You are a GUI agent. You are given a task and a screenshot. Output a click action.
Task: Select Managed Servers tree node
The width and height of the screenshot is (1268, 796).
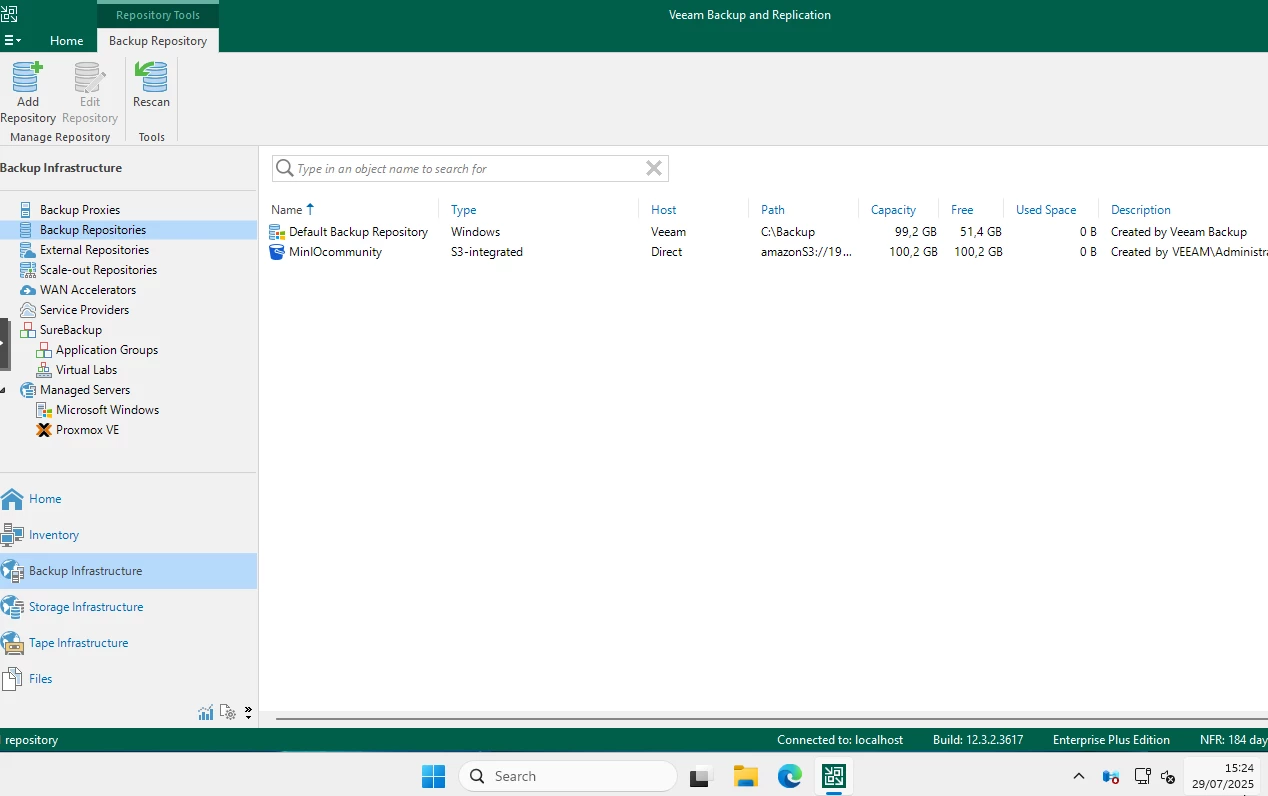point(85,390)
